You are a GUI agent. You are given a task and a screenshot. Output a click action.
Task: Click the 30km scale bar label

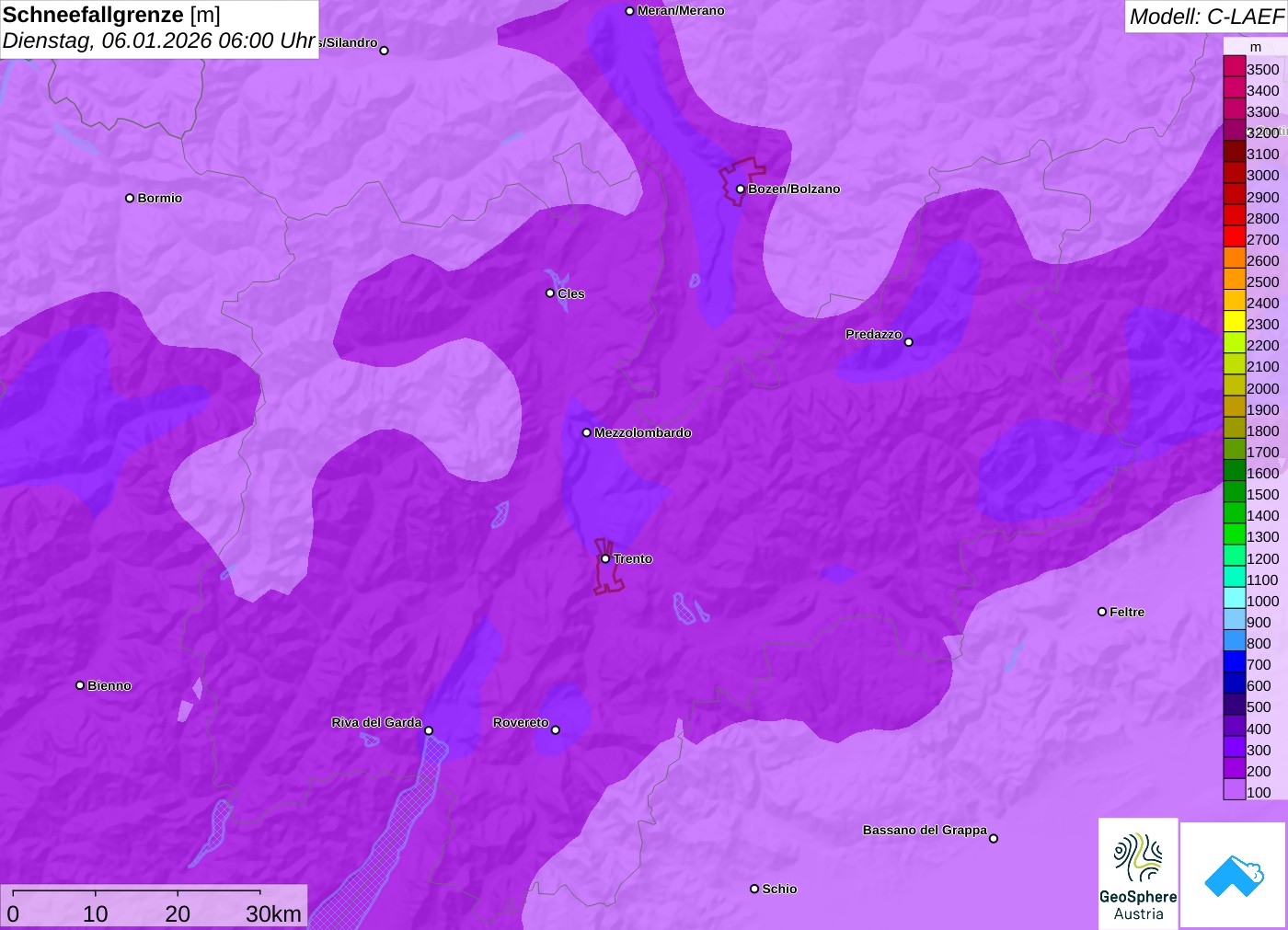pyautogui.click(x=274, y=913)
